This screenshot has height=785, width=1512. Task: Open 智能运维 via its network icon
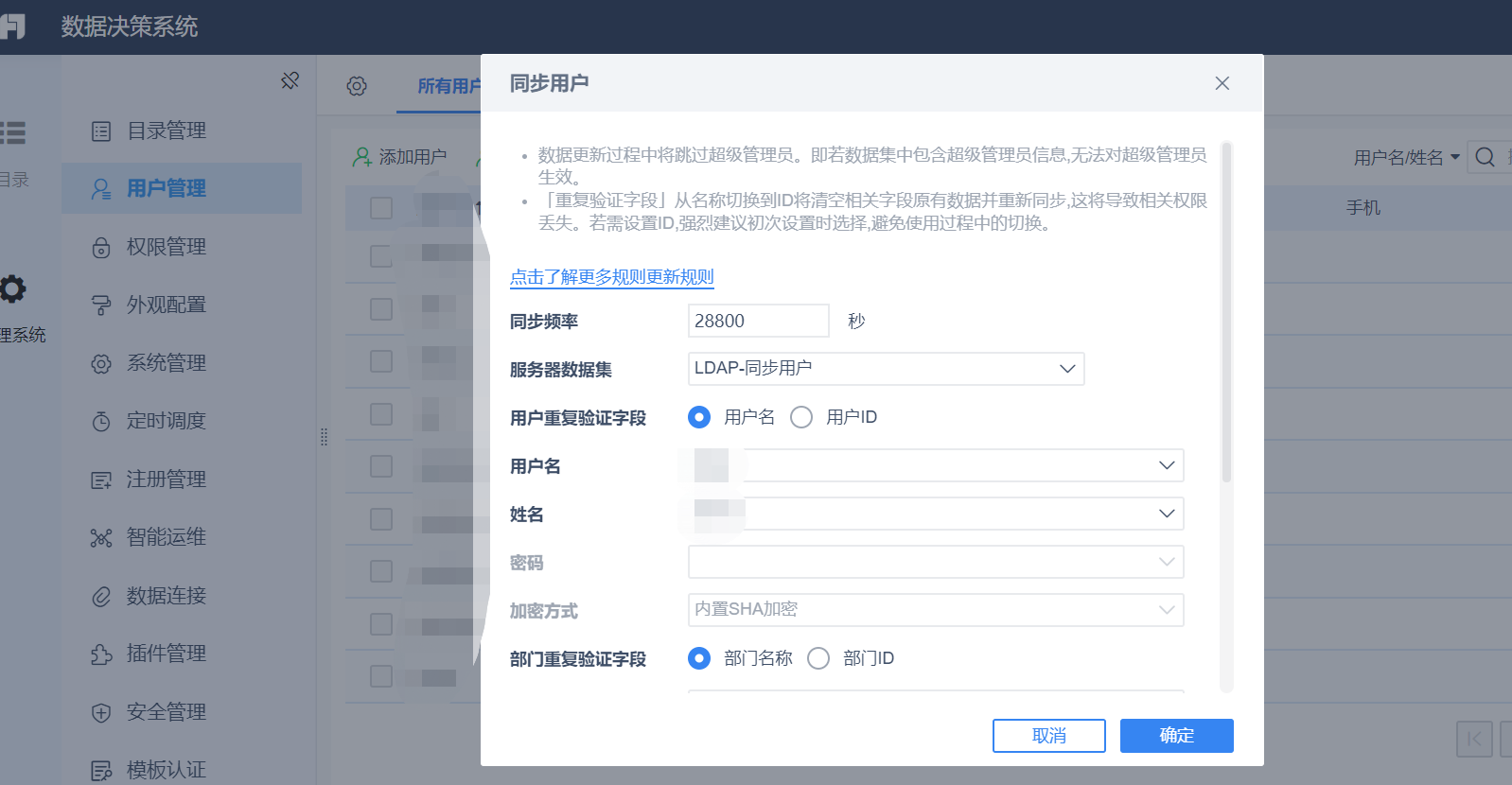tap(101, 538)
